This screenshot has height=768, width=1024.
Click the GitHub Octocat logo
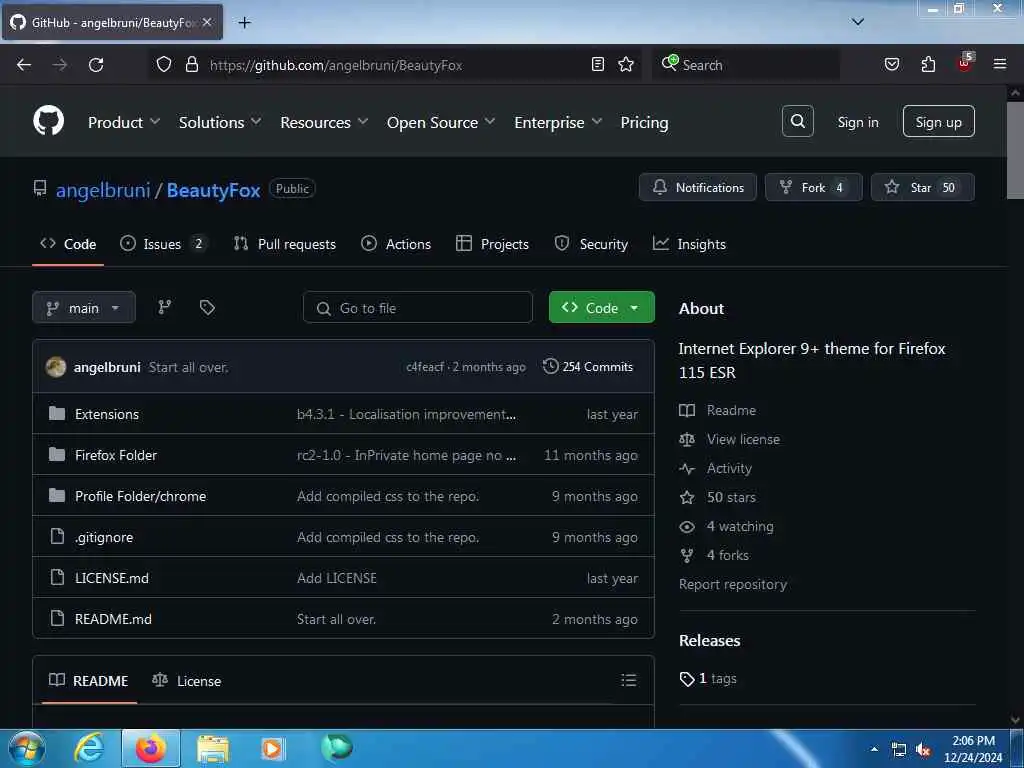pyautogui.click(x=49, y=121)
